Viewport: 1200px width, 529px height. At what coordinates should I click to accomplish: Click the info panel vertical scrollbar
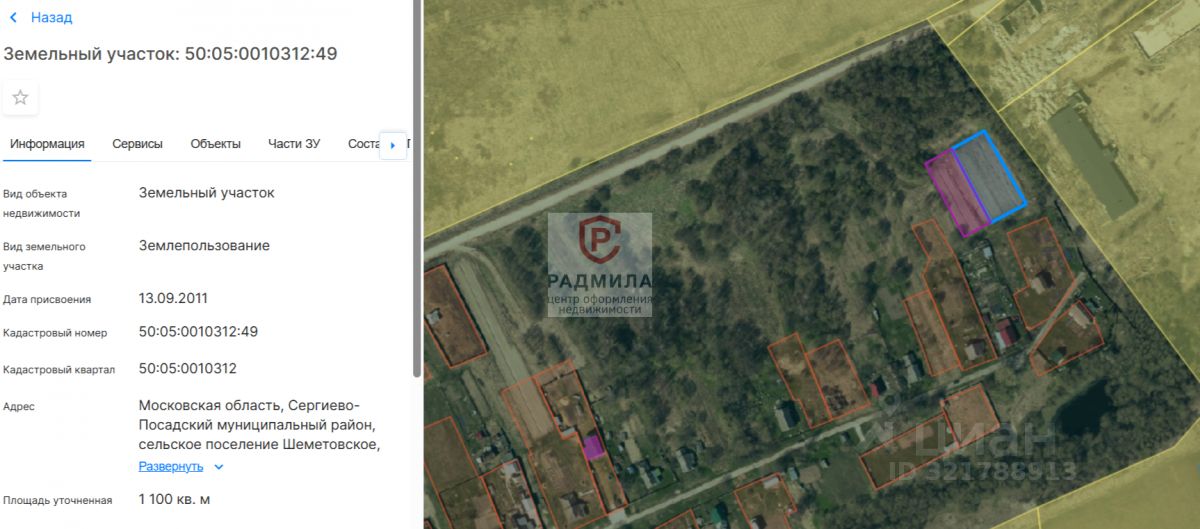pyautogui.click(x=417, y=190)
